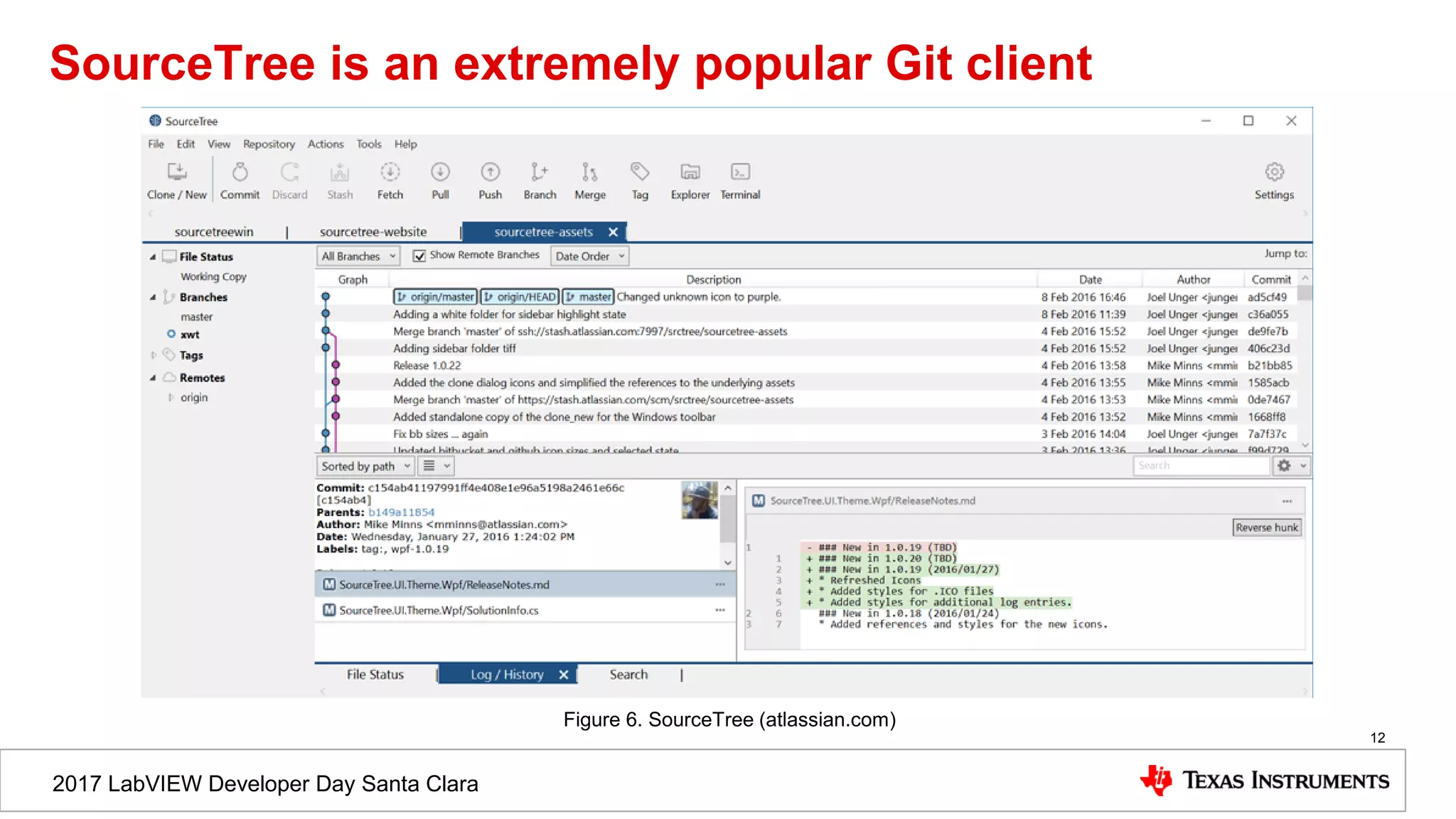Select the master branch in sidebar
The height and width of the screenshot is (819, 1456).
click(196, 317)
